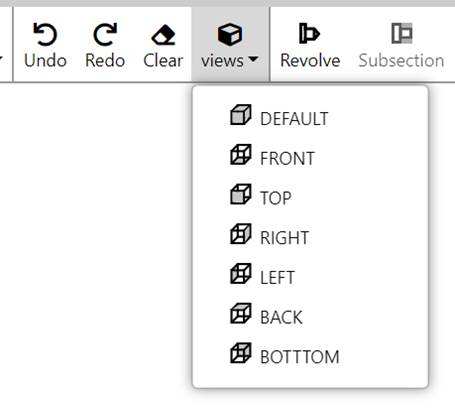Click the Undo text label
Screen dimensions: 455x408
tap(45, 61)
